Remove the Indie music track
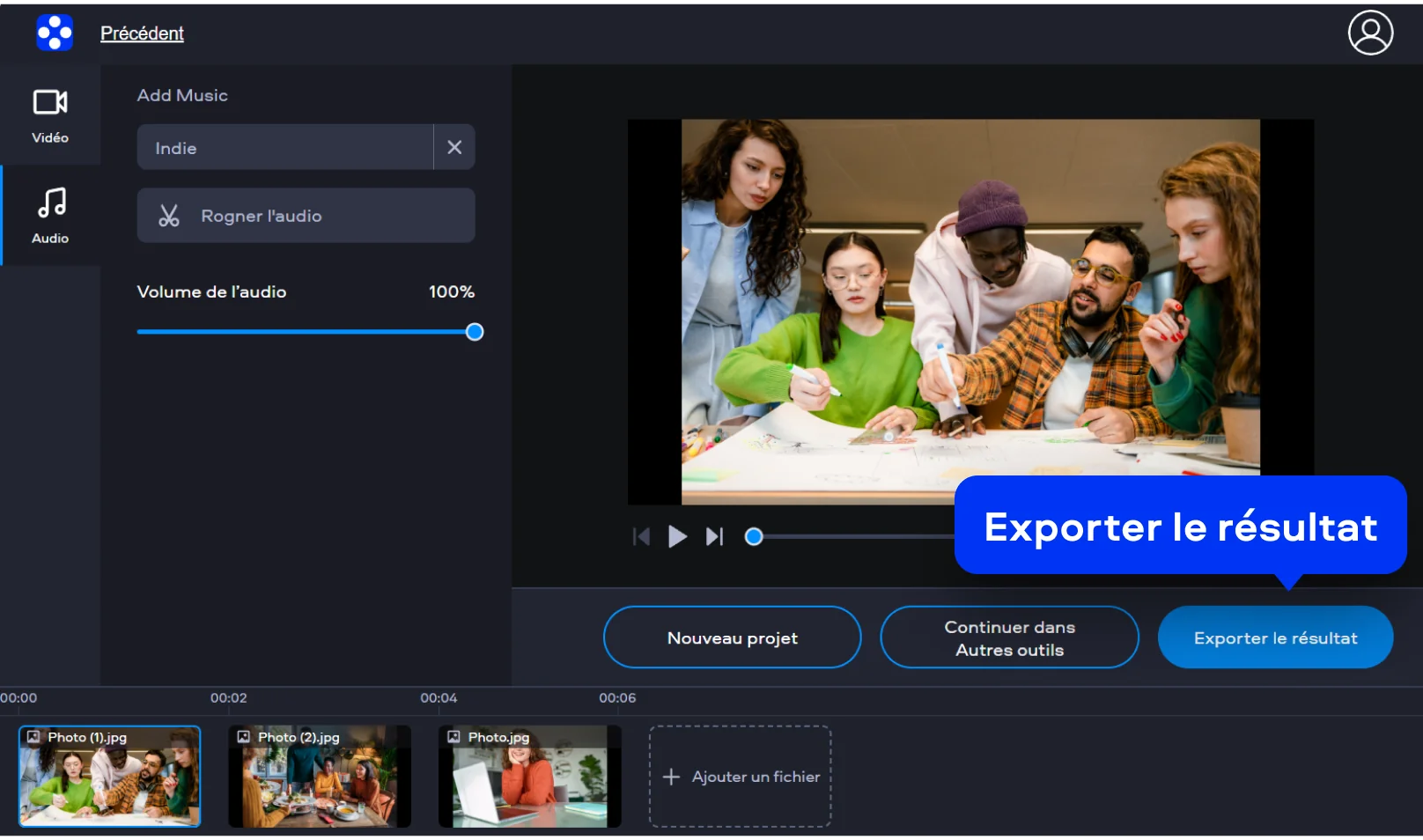This screenshot has width=1423, height=840. tap(454, 148)
